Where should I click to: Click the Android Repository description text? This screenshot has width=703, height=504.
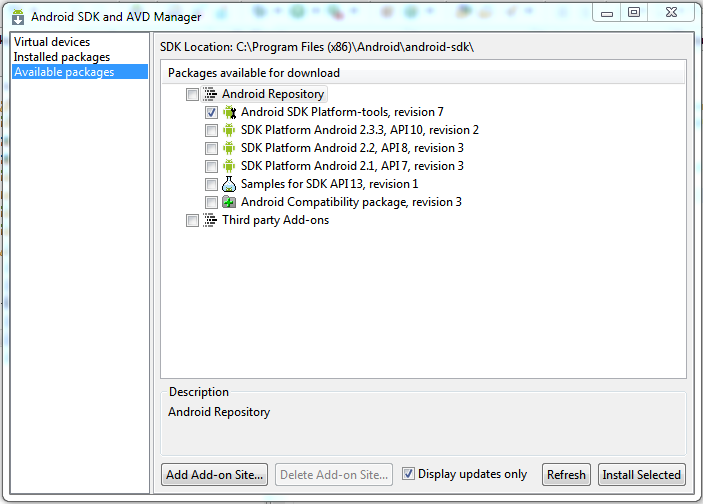click(x=219, y=412)
